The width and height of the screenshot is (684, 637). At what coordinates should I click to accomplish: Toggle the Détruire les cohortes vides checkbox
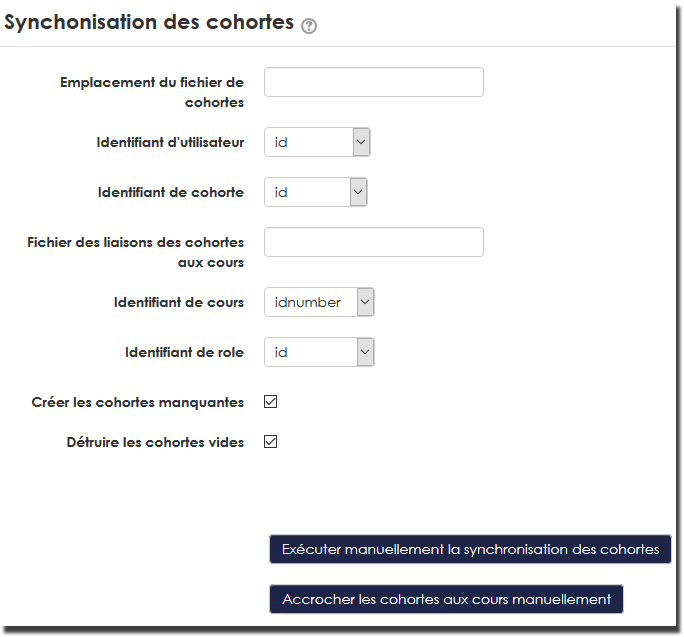(x=270, y=442)
